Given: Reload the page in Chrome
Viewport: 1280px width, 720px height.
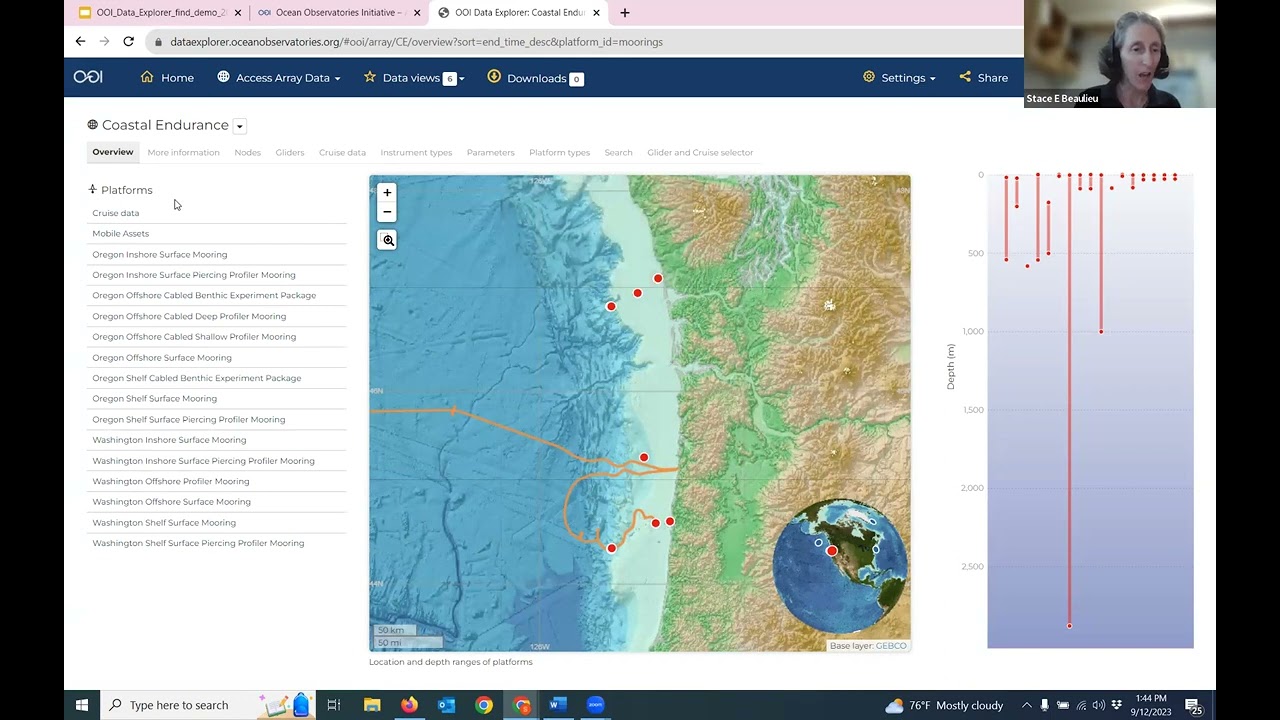Looking at the screenshot, I should [128, 42].
